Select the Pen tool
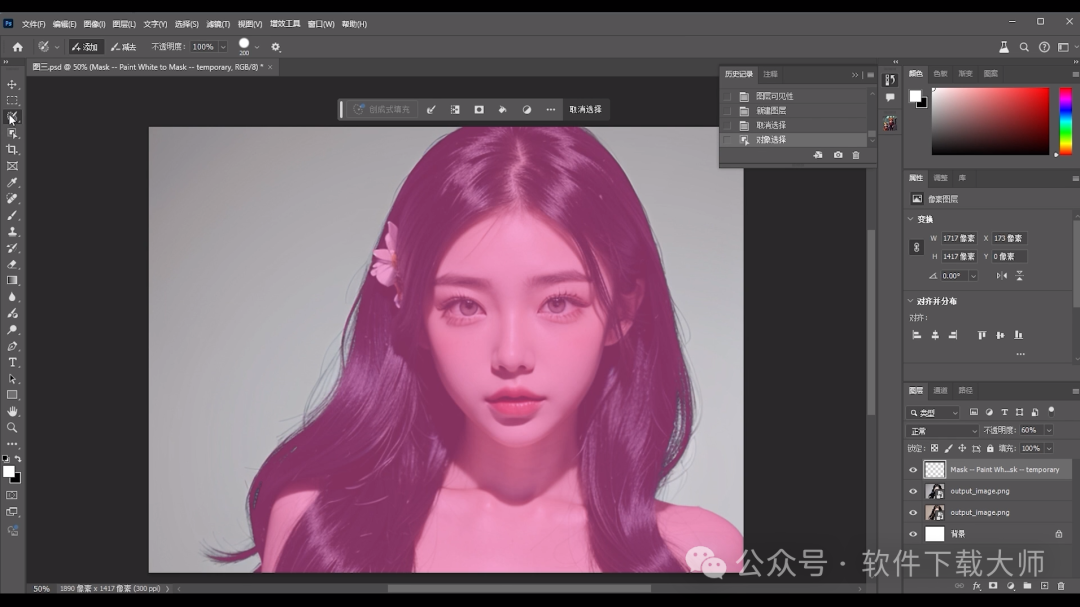This screenshot has height=607, width=1080. [x=12, y=346]
